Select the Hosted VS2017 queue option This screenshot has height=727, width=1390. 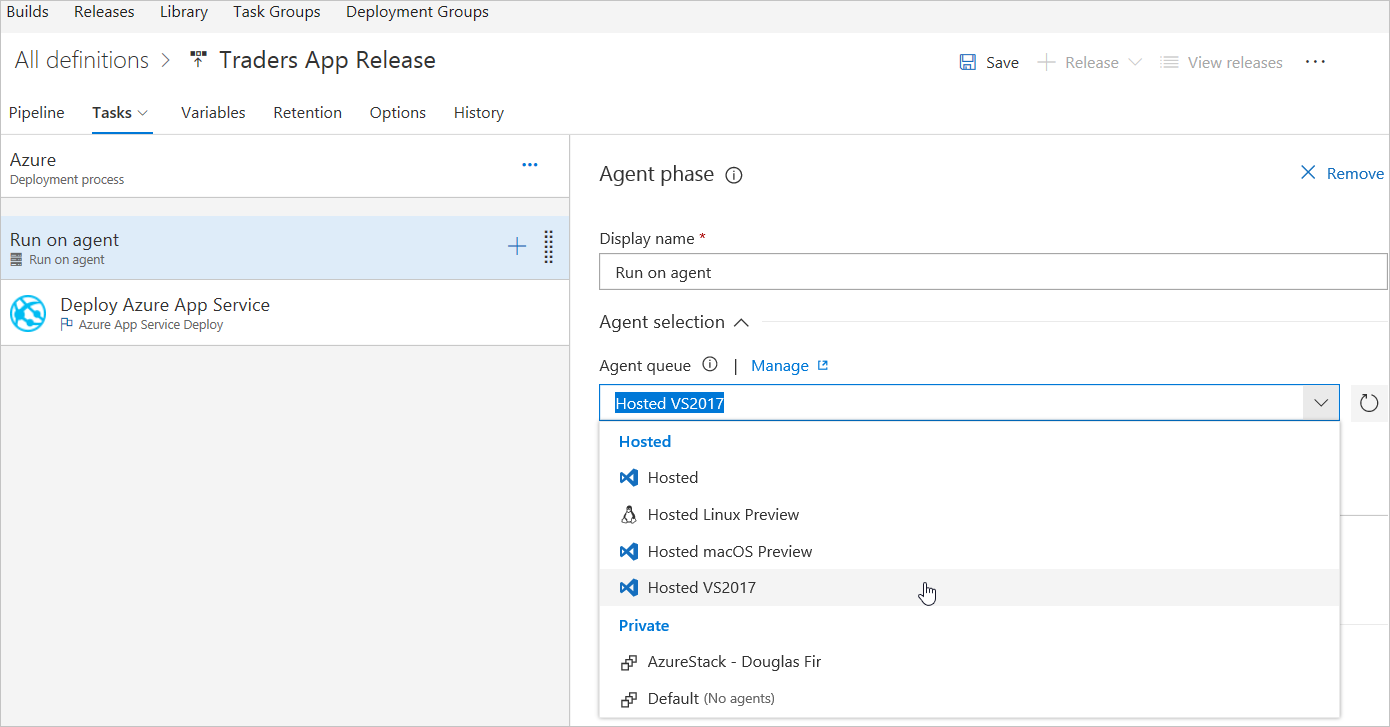tap(969, 587)
